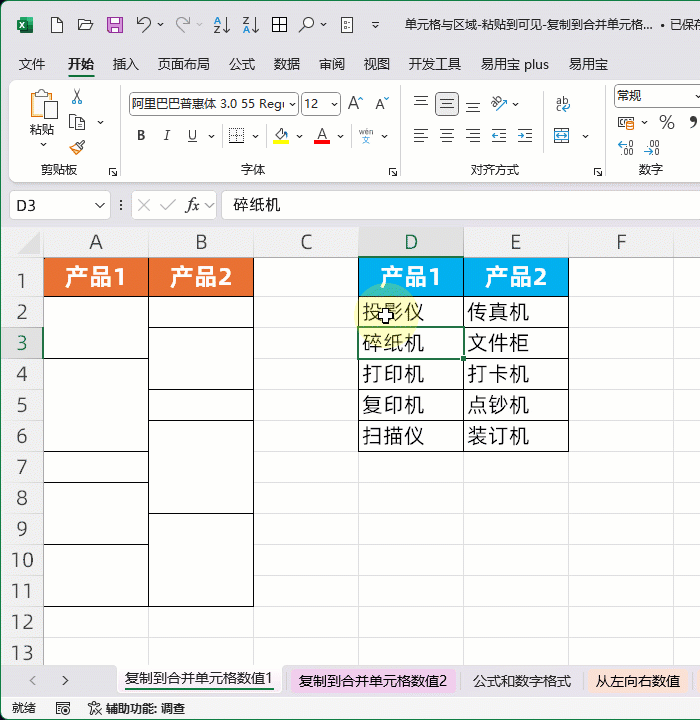This screenshot has height=720, width=700.
Task: Select the Format Painter brush
Action: coord(77,146)
